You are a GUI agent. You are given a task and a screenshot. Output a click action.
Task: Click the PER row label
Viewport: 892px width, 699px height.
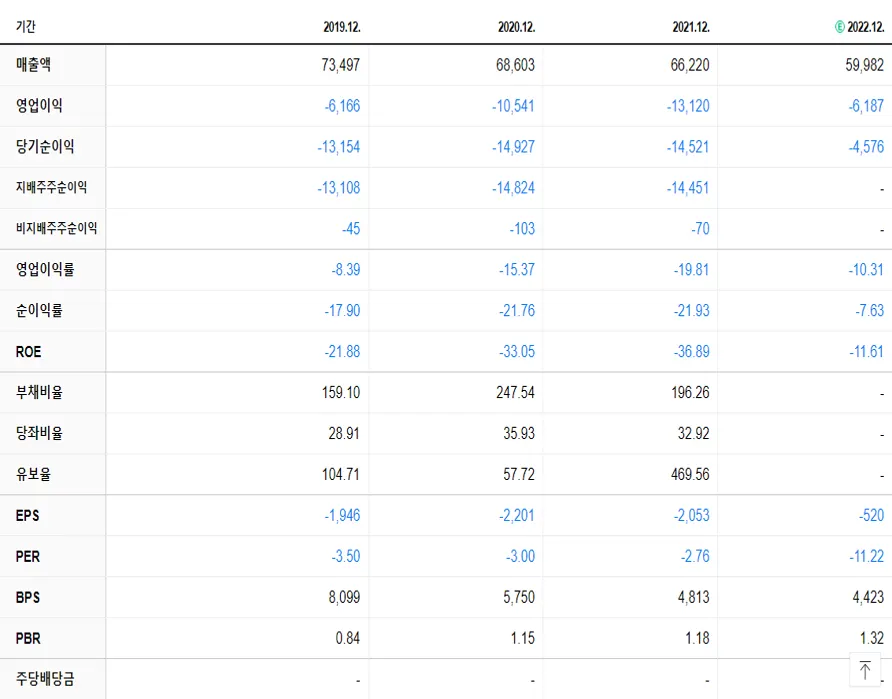[x=28, y=556]
